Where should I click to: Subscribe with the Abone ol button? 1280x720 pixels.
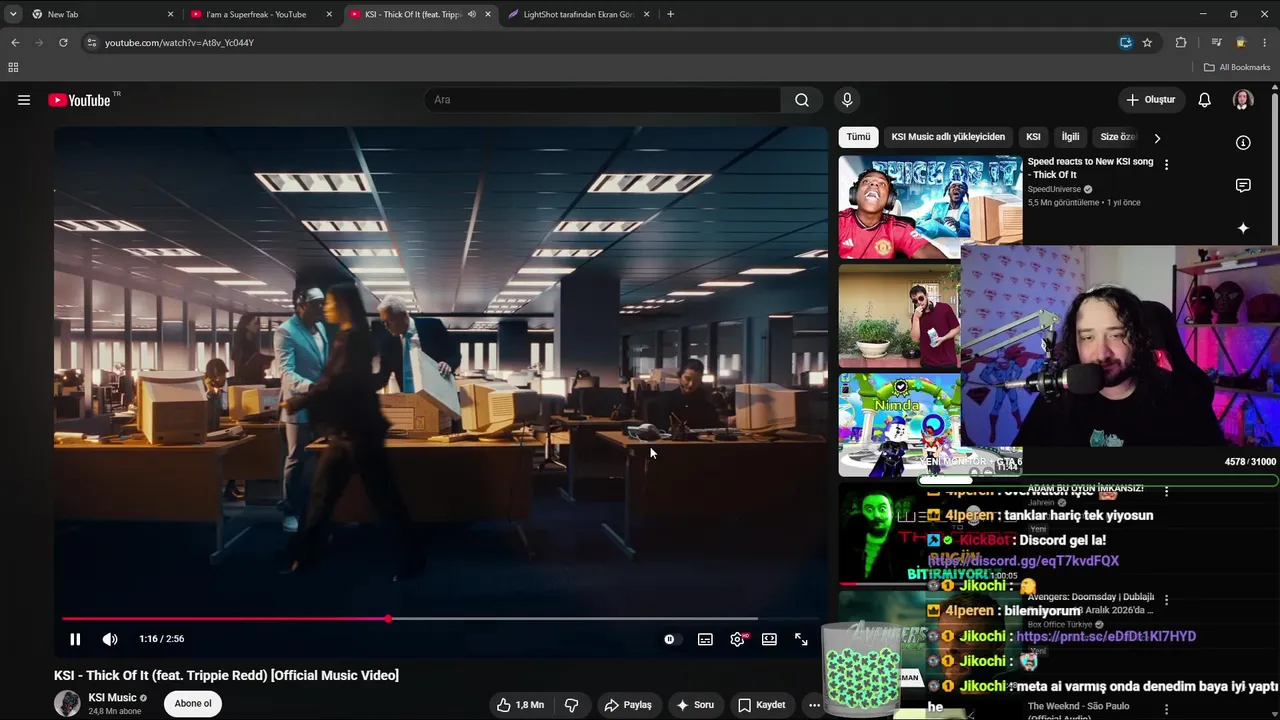pos(193,704)
